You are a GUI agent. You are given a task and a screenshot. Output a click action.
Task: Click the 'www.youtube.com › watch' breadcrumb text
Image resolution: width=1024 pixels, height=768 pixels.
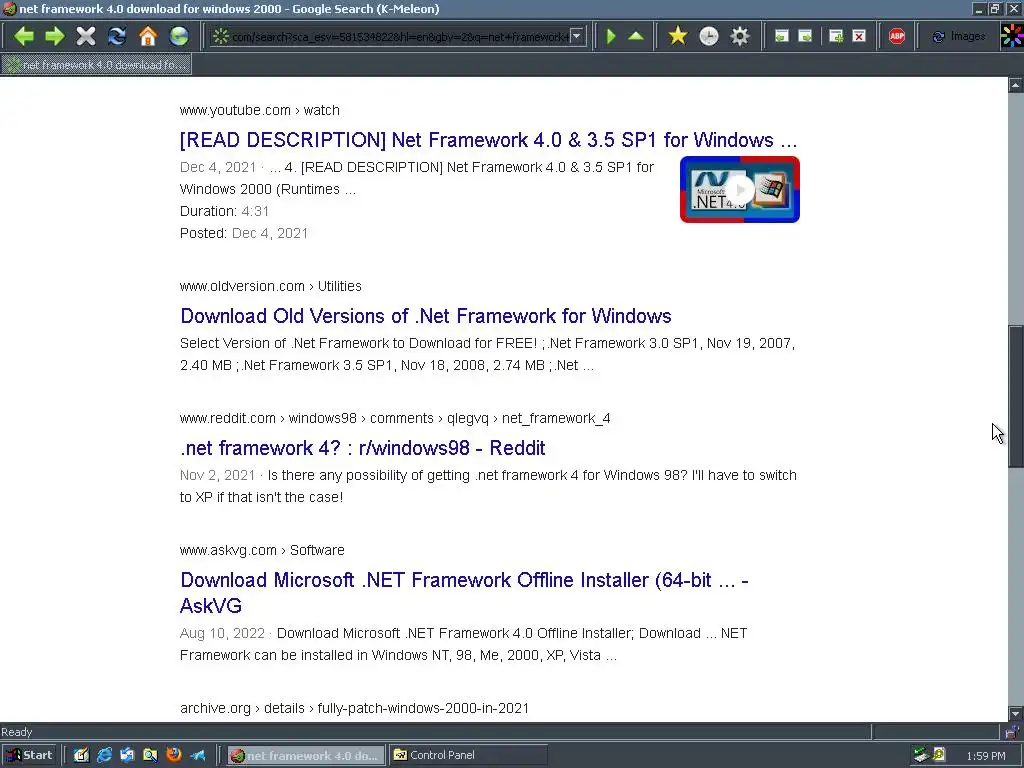[260, 110]
